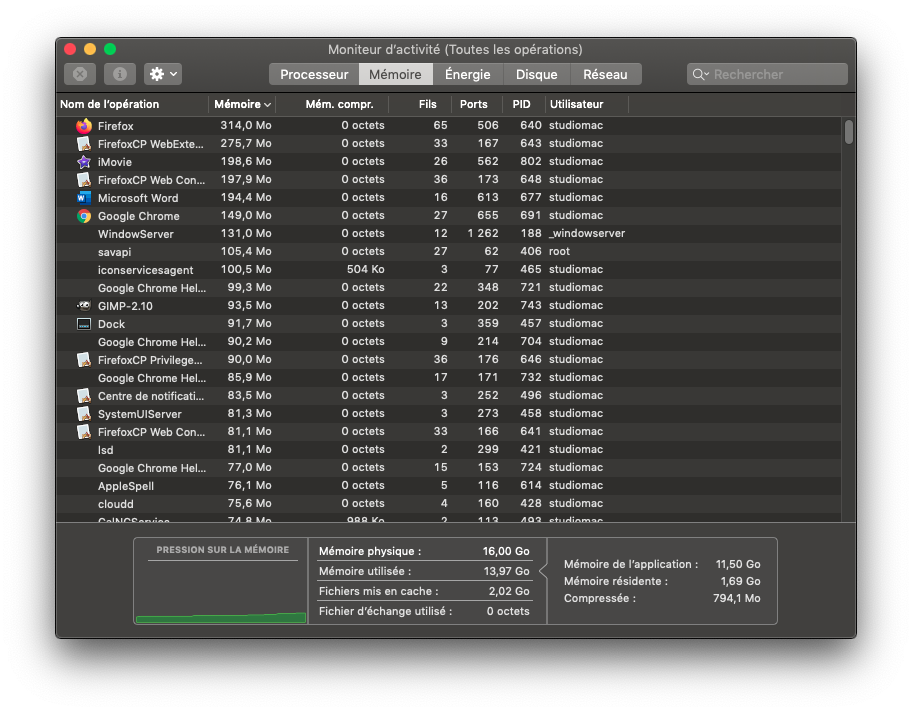Click Fichier d'échange utilisé value
Screen dimensions: 912x712
pos(508,611)
